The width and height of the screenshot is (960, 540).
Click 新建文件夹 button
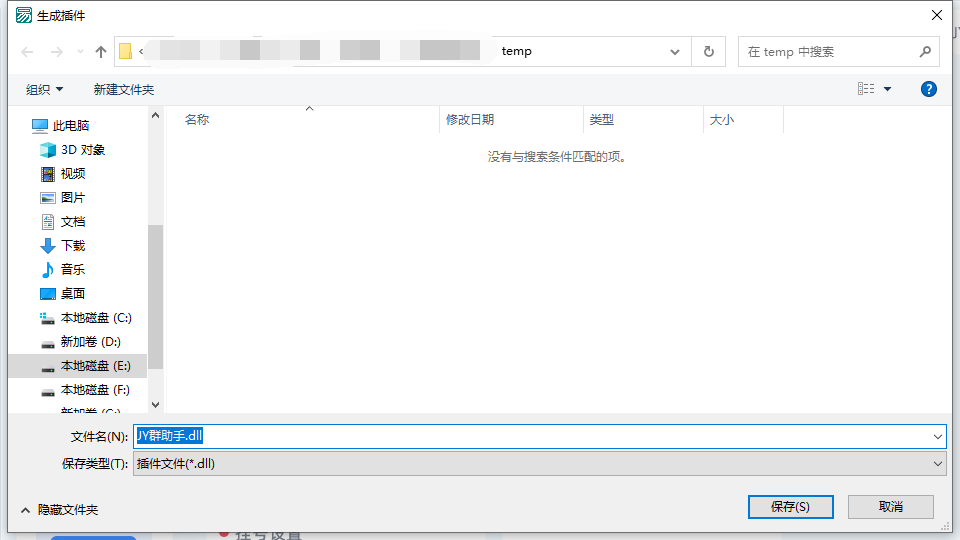[124, 89]
